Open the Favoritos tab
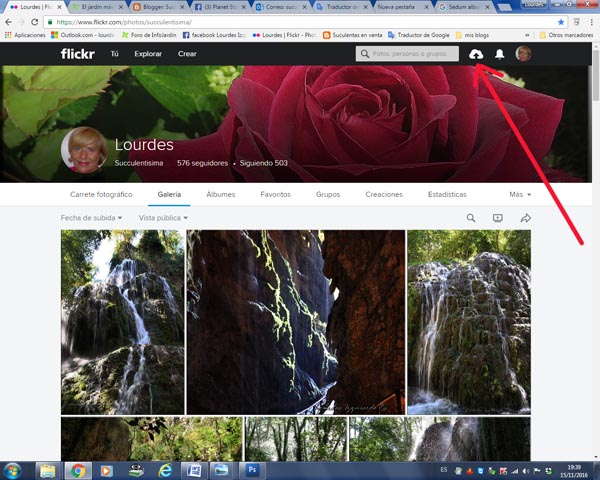This screenshot has height=480, width=600. (x=276, y=194)
